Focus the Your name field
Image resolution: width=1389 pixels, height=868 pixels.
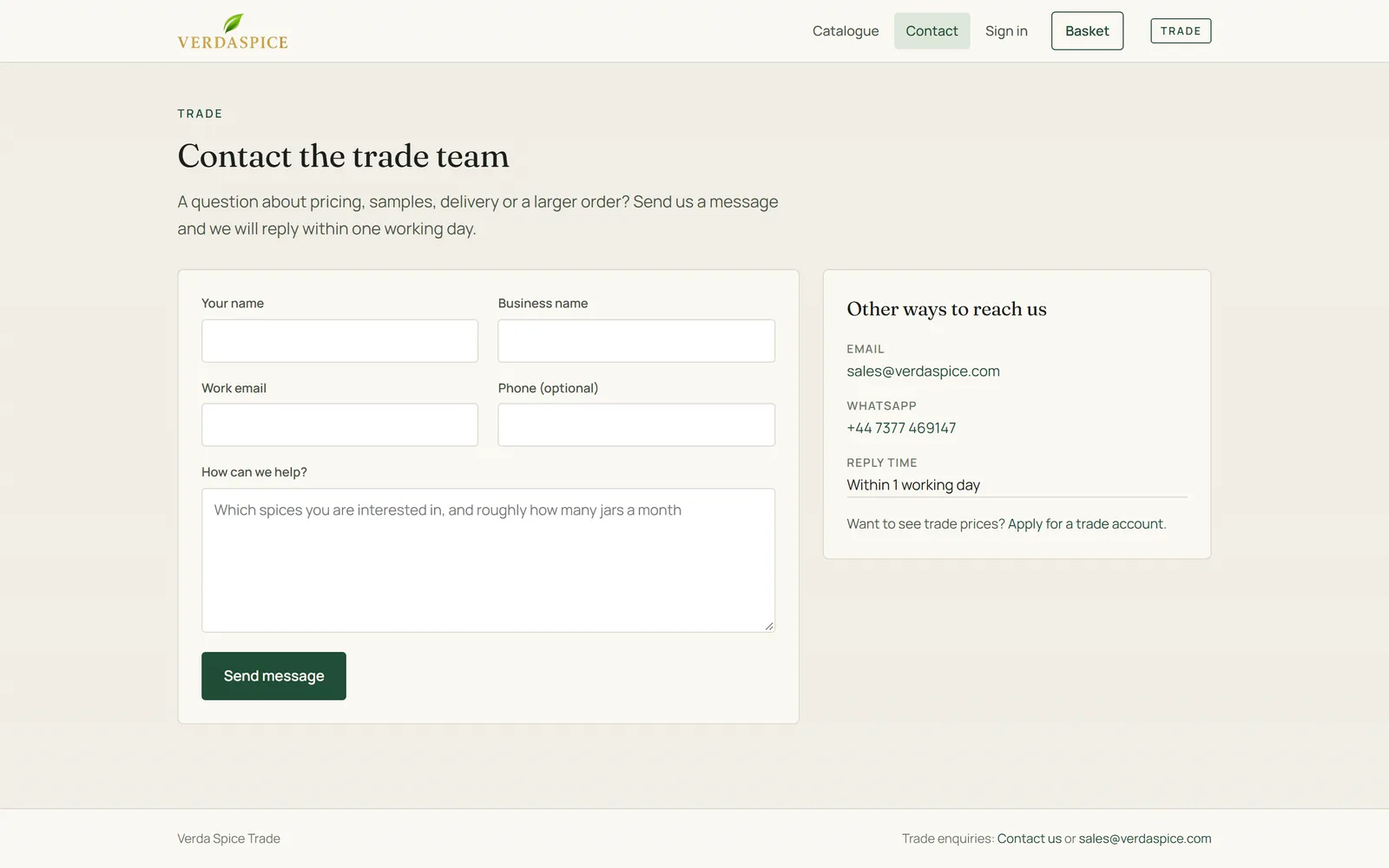pos(339,341)
